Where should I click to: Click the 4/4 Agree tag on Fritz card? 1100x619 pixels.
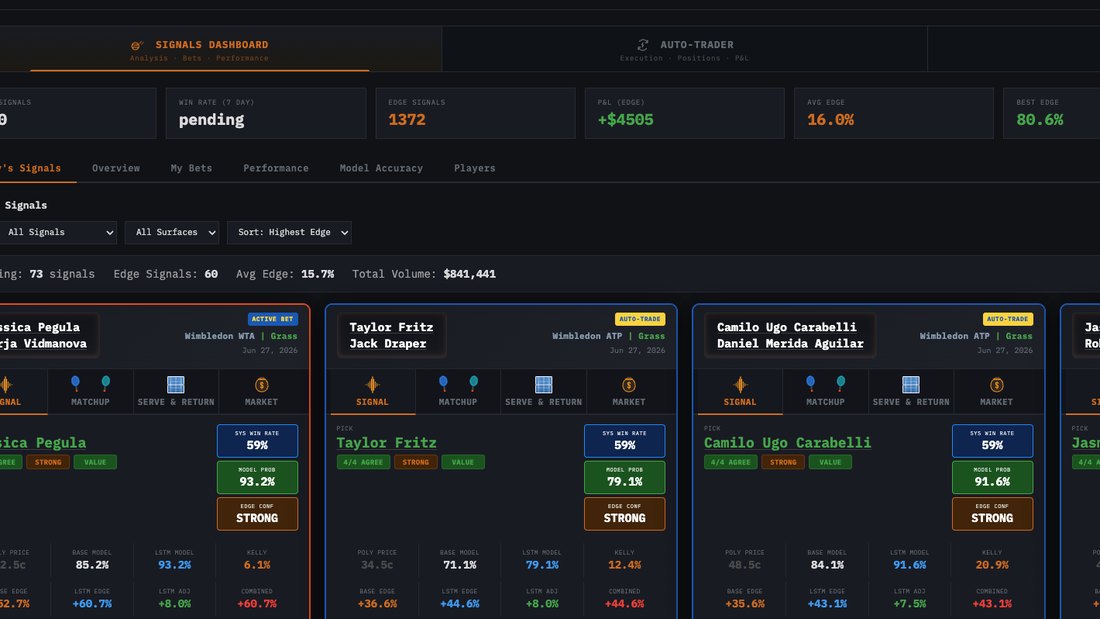click(x=363, y=462)
